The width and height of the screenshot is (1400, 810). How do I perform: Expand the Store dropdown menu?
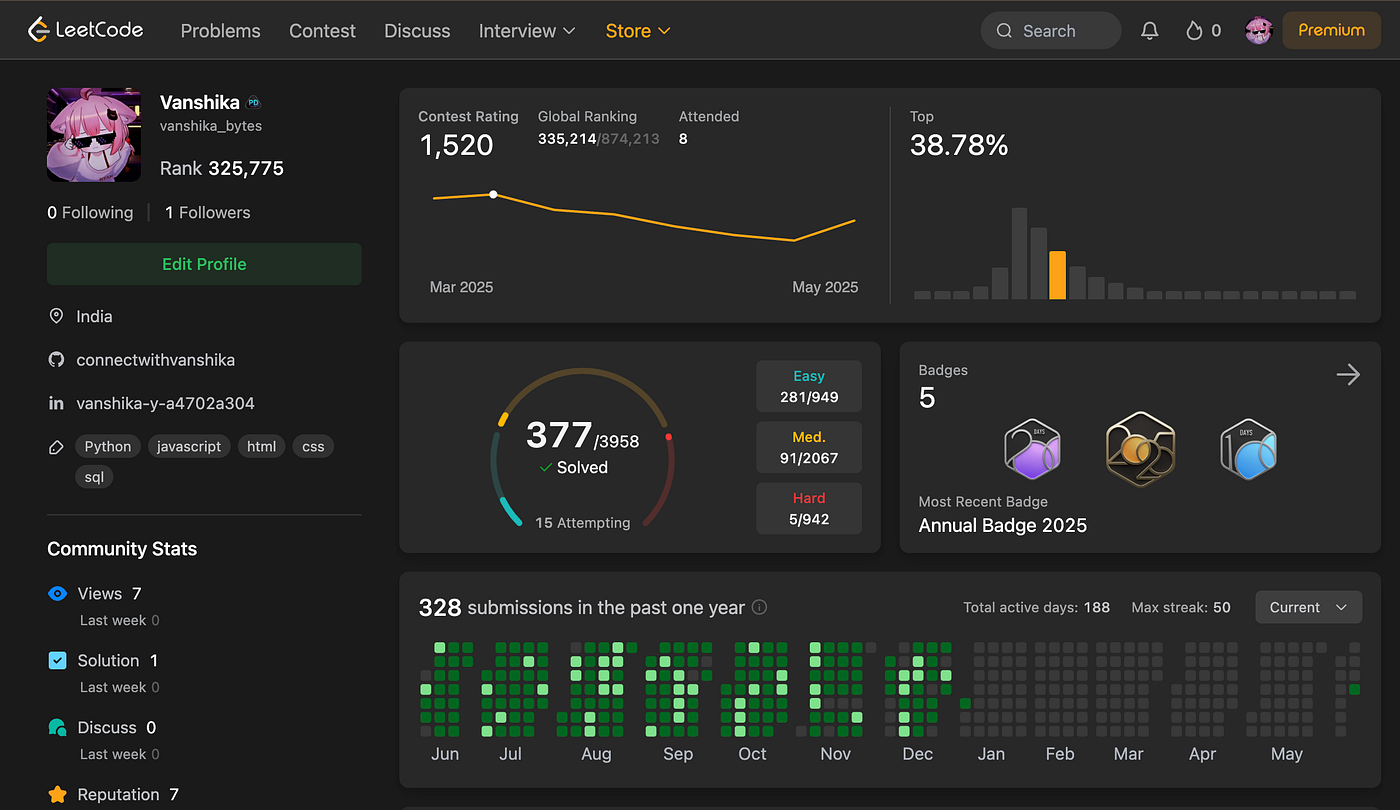tap(638, 31)
